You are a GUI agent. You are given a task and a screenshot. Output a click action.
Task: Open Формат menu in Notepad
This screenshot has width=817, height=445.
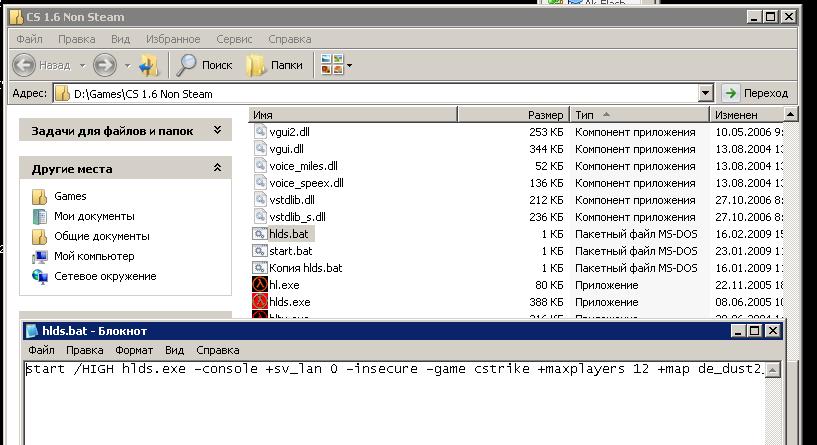pyautogui.click(x=134, y=350)
